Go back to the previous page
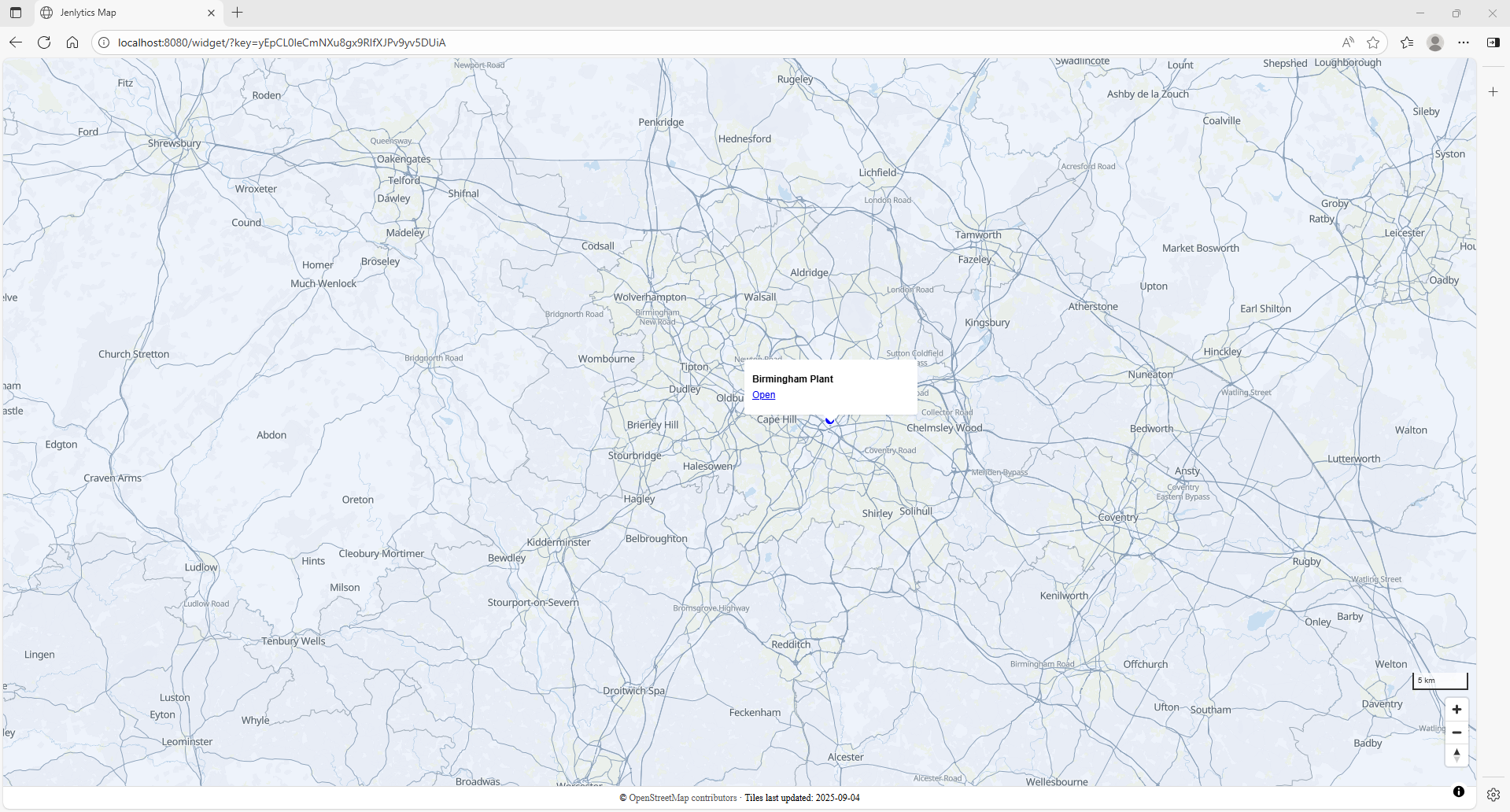This screenshot has width=1510, height=812. (16, 42)
